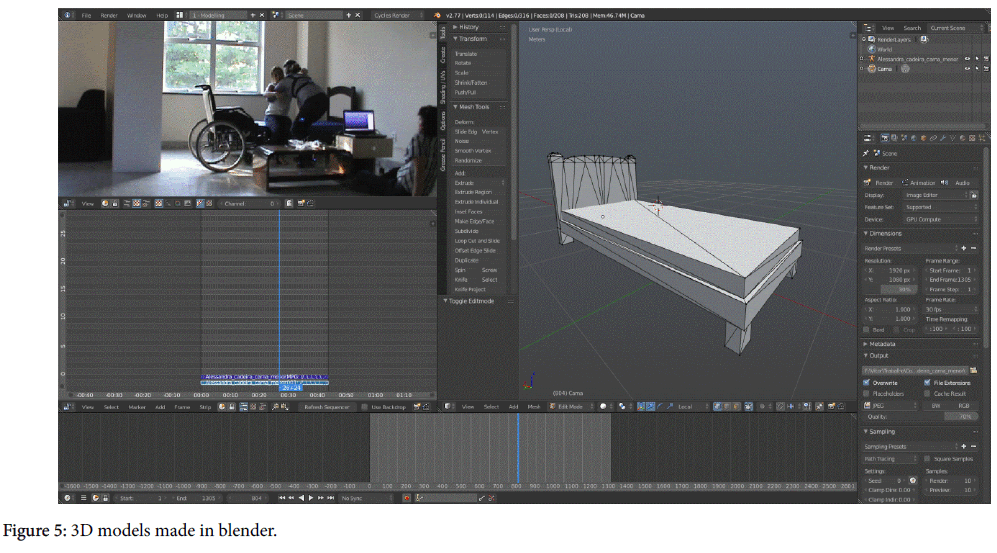Click the plus icon beside Render Presets
The width and height of the screenshot is (997, 553).
(963, 249)
